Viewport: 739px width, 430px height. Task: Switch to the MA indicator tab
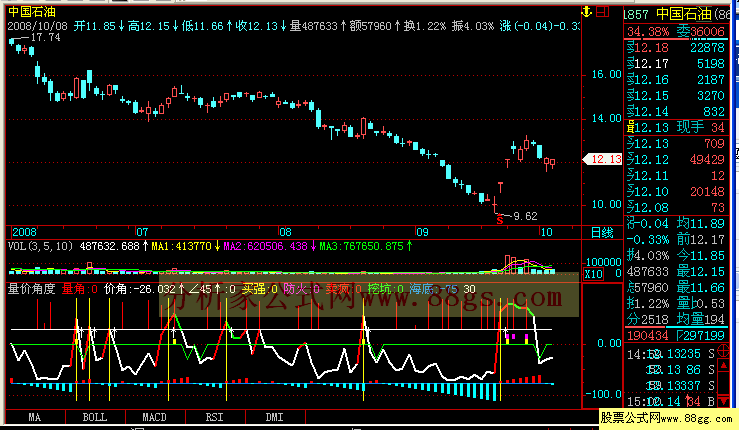(35, 417)
